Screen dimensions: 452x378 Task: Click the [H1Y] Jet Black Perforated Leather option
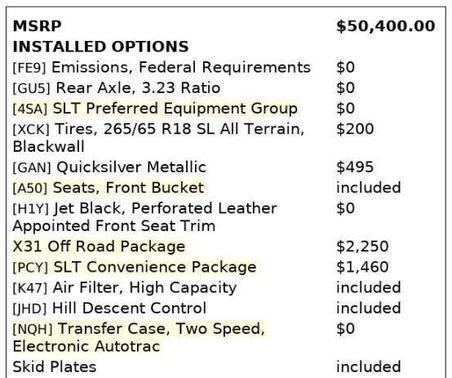(145, 217)
